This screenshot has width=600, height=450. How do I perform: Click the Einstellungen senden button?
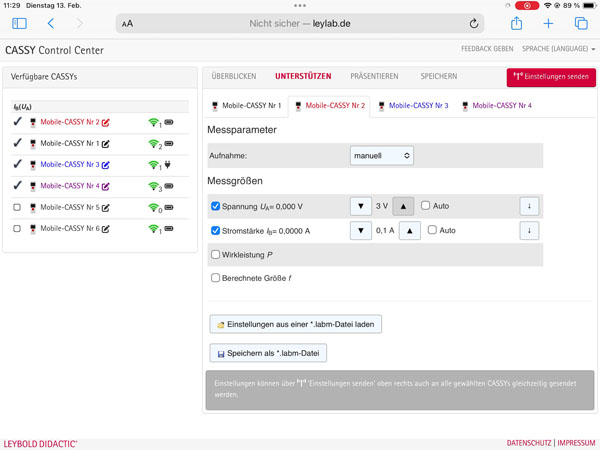[551, 78]
